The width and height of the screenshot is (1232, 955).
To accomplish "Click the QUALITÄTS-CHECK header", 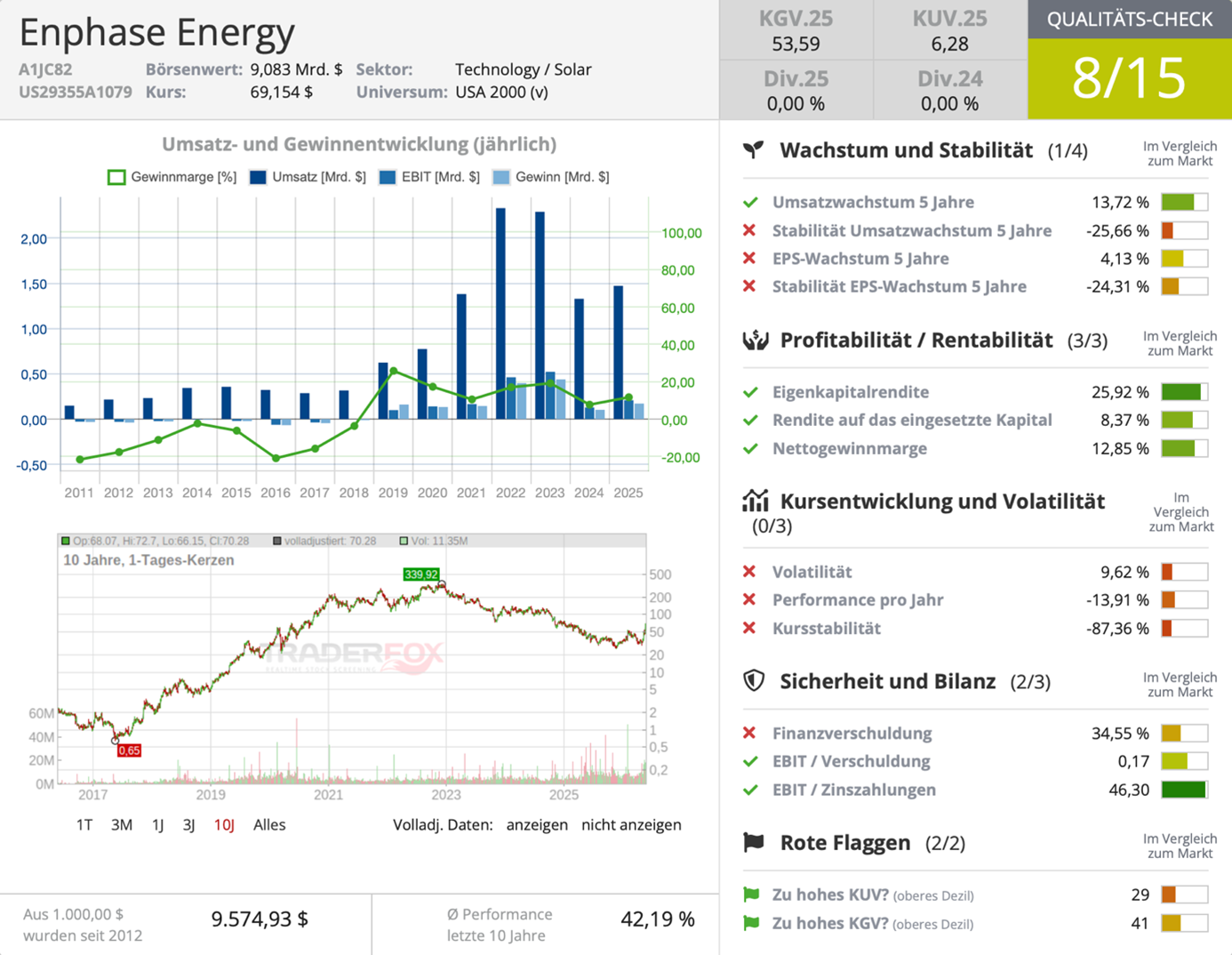I will 1130,20.
